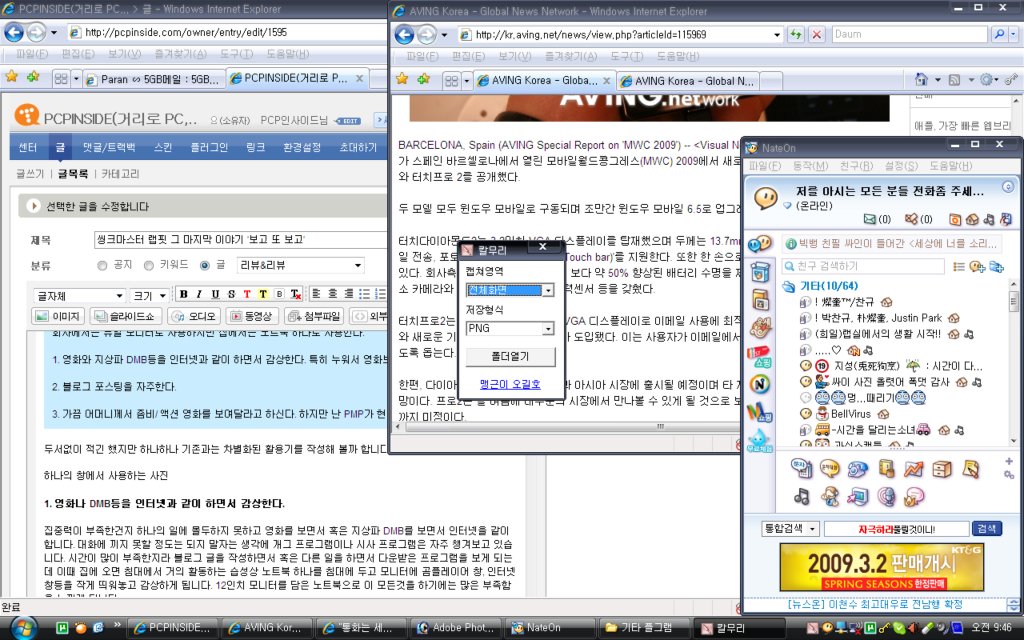Image resolution: width=1024 pixels, height=640 pixels.
Task: Open the 리뷰&리뷰 category dropdown
Action: (300, 265)
